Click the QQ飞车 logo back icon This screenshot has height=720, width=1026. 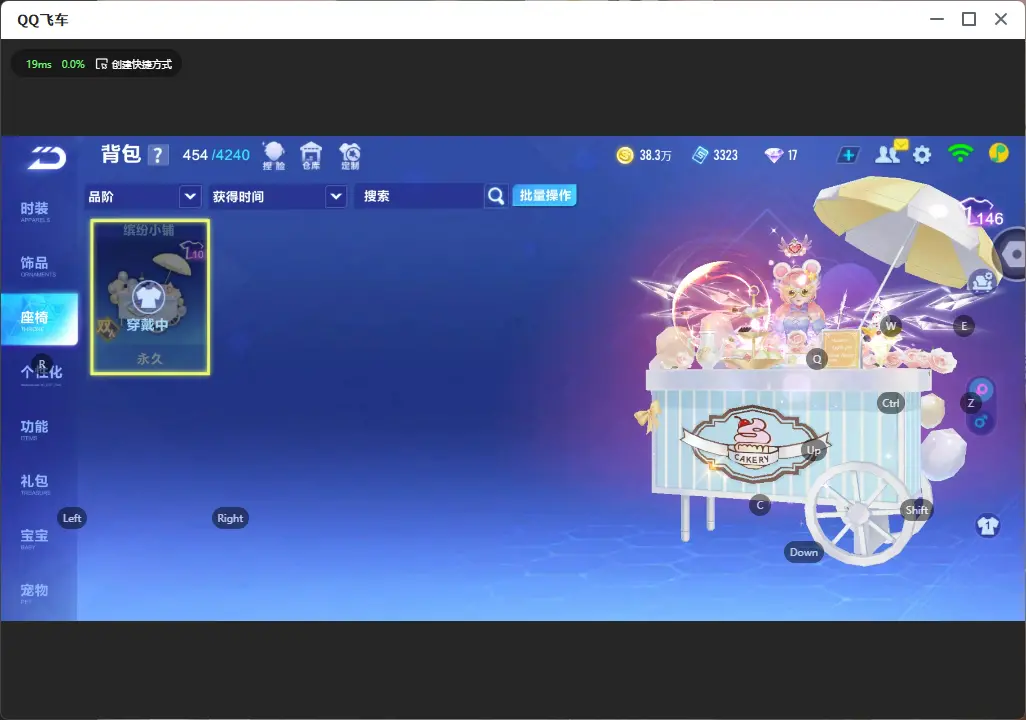click(x=46, y=157)
